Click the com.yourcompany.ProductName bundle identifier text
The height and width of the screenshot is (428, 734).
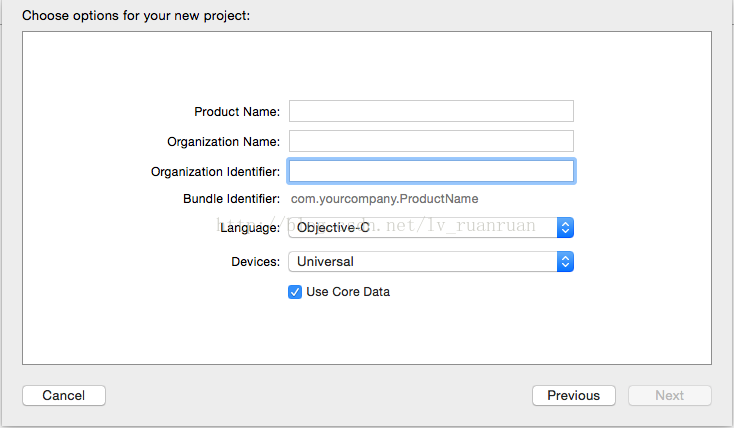click(x=384, y=199)
